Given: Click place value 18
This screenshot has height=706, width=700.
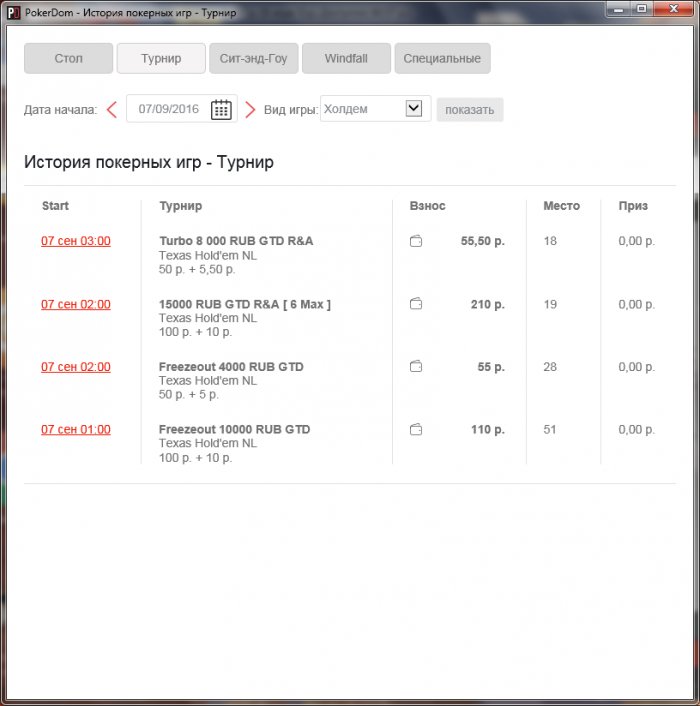Looking at the screenshot, I should [550, 241].
